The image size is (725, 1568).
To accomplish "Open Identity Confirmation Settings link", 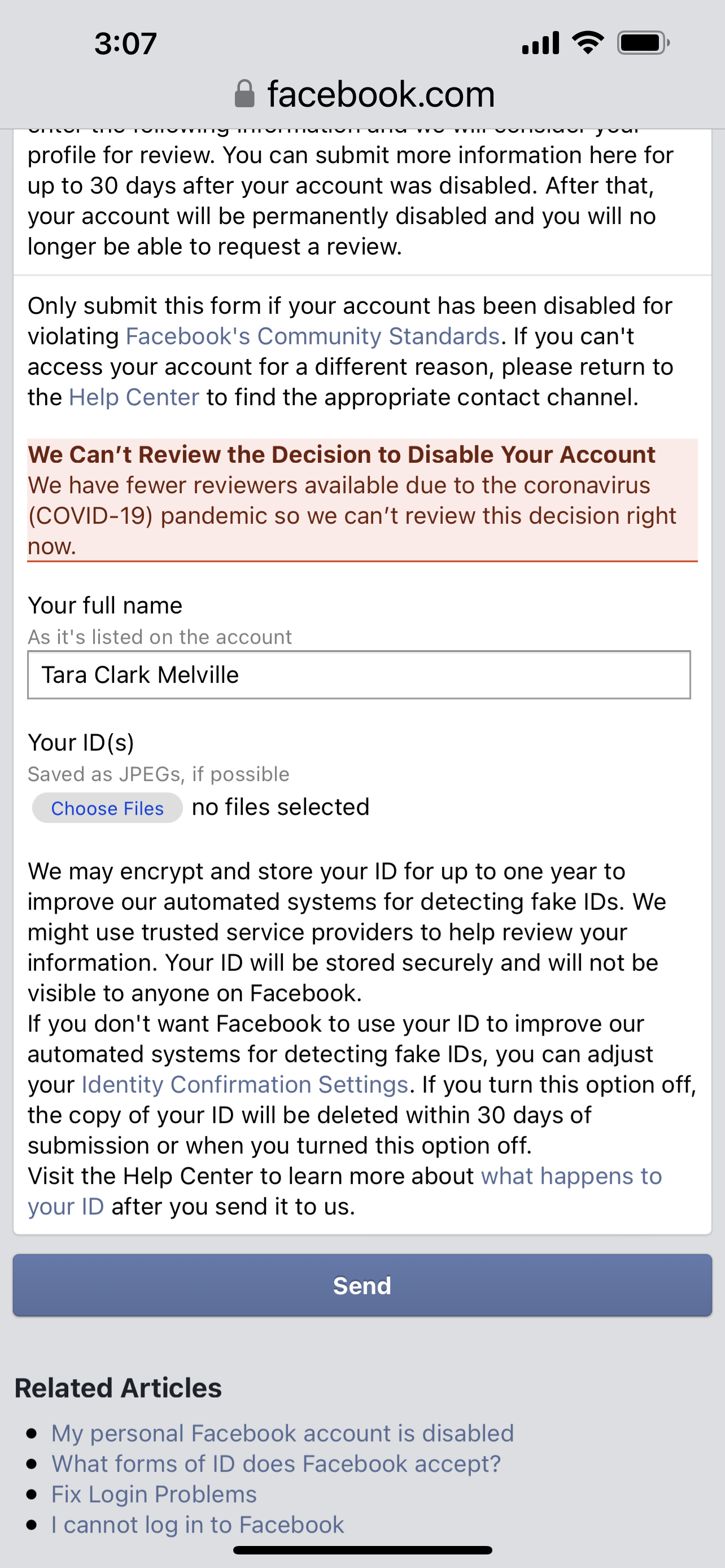I will pyautogui.click(x=244, y=1084).
